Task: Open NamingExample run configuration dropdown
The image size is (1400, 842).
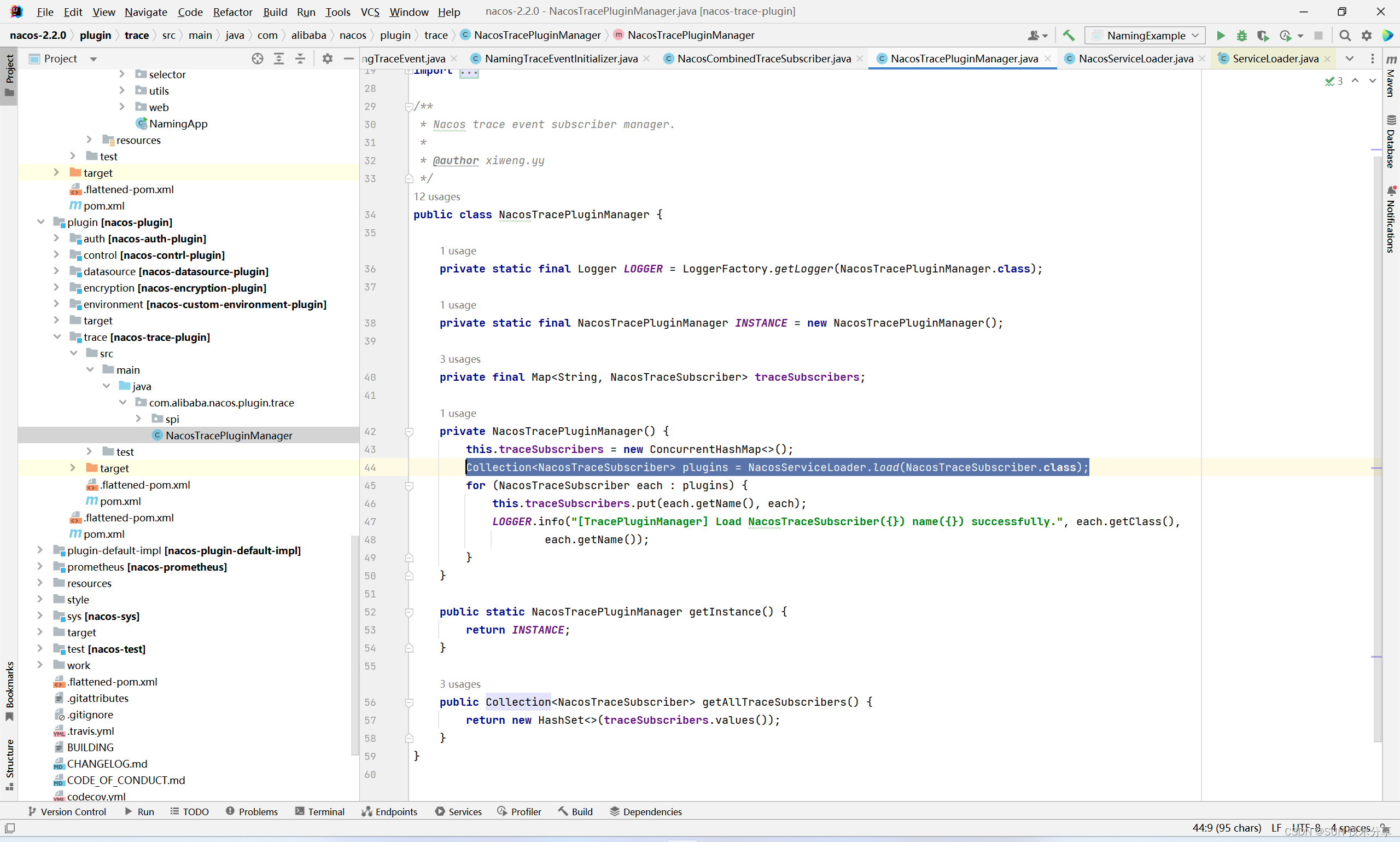Action: point(1145,36)
